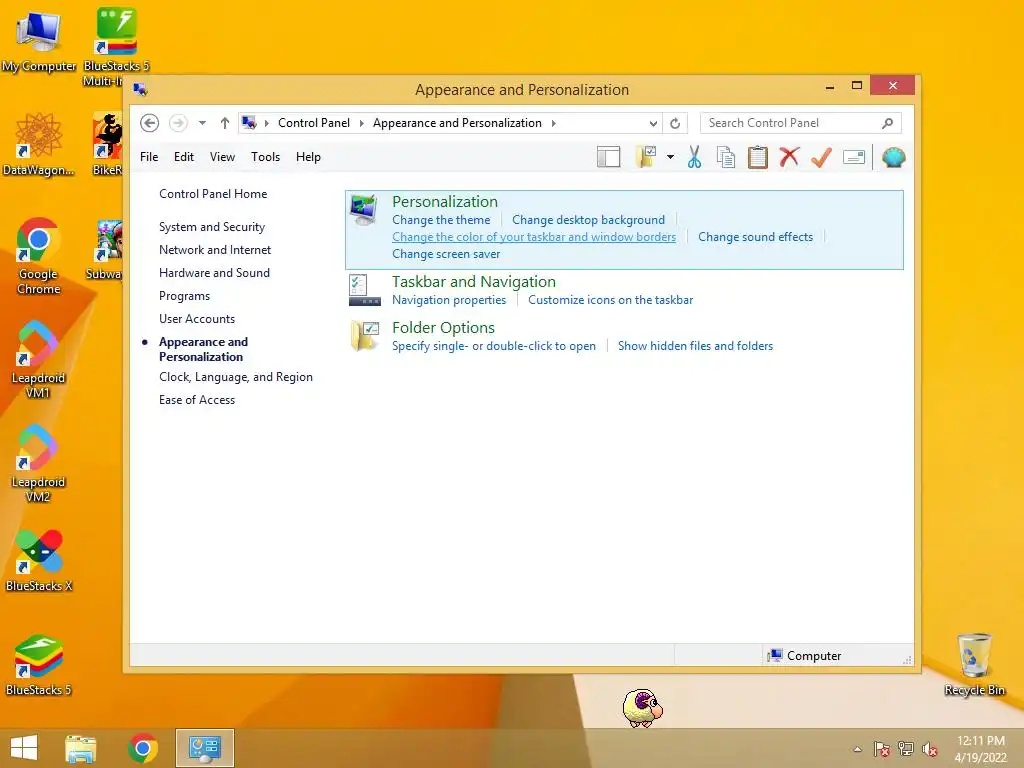This screenshot has height=768, width=1024.
Task: Click the red X Delete icon
Action: pos(790,157)
